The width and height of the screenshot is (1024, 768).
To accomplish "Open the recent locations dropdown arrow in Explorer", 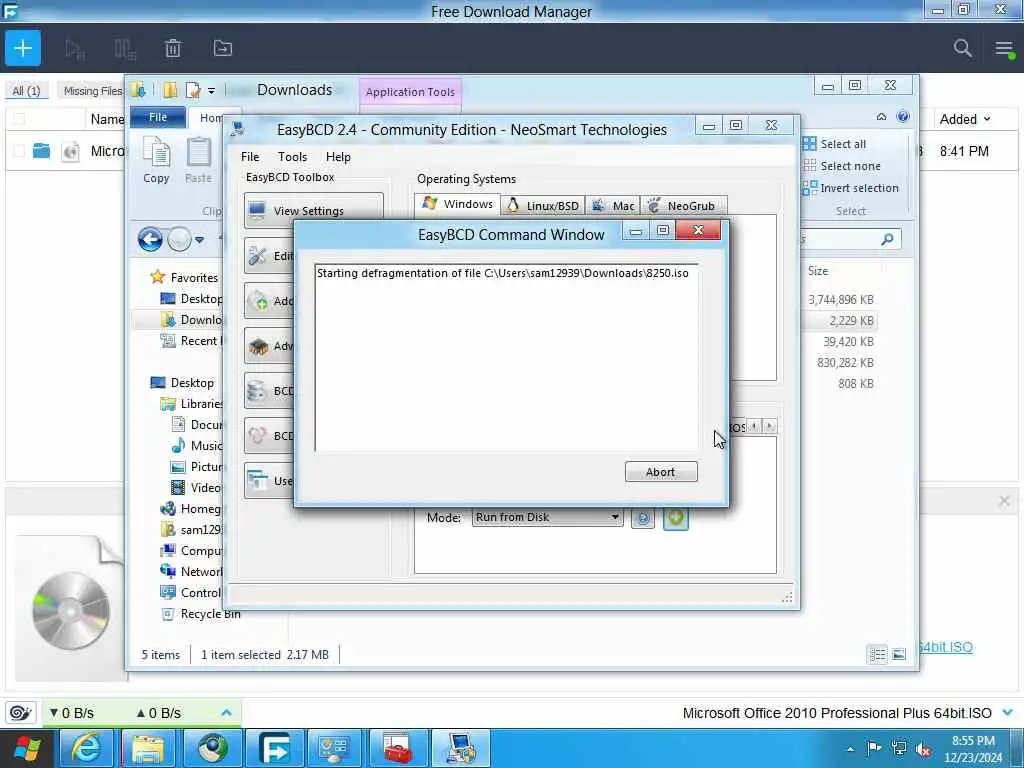I will point(200,240).
